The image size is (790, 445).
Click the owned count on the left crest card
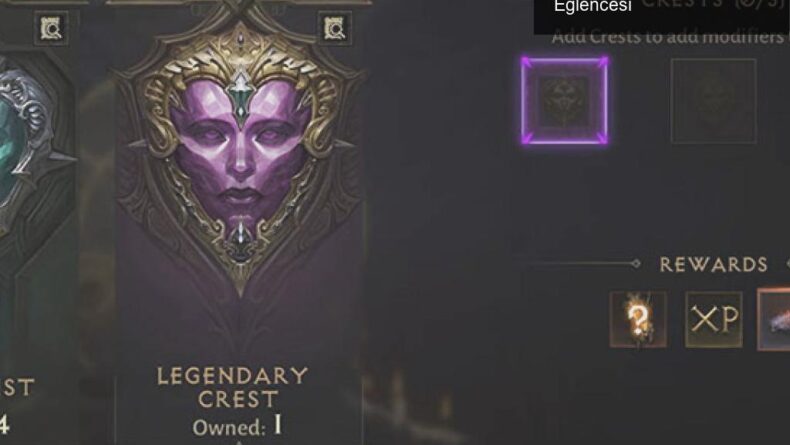pos(4,424)
